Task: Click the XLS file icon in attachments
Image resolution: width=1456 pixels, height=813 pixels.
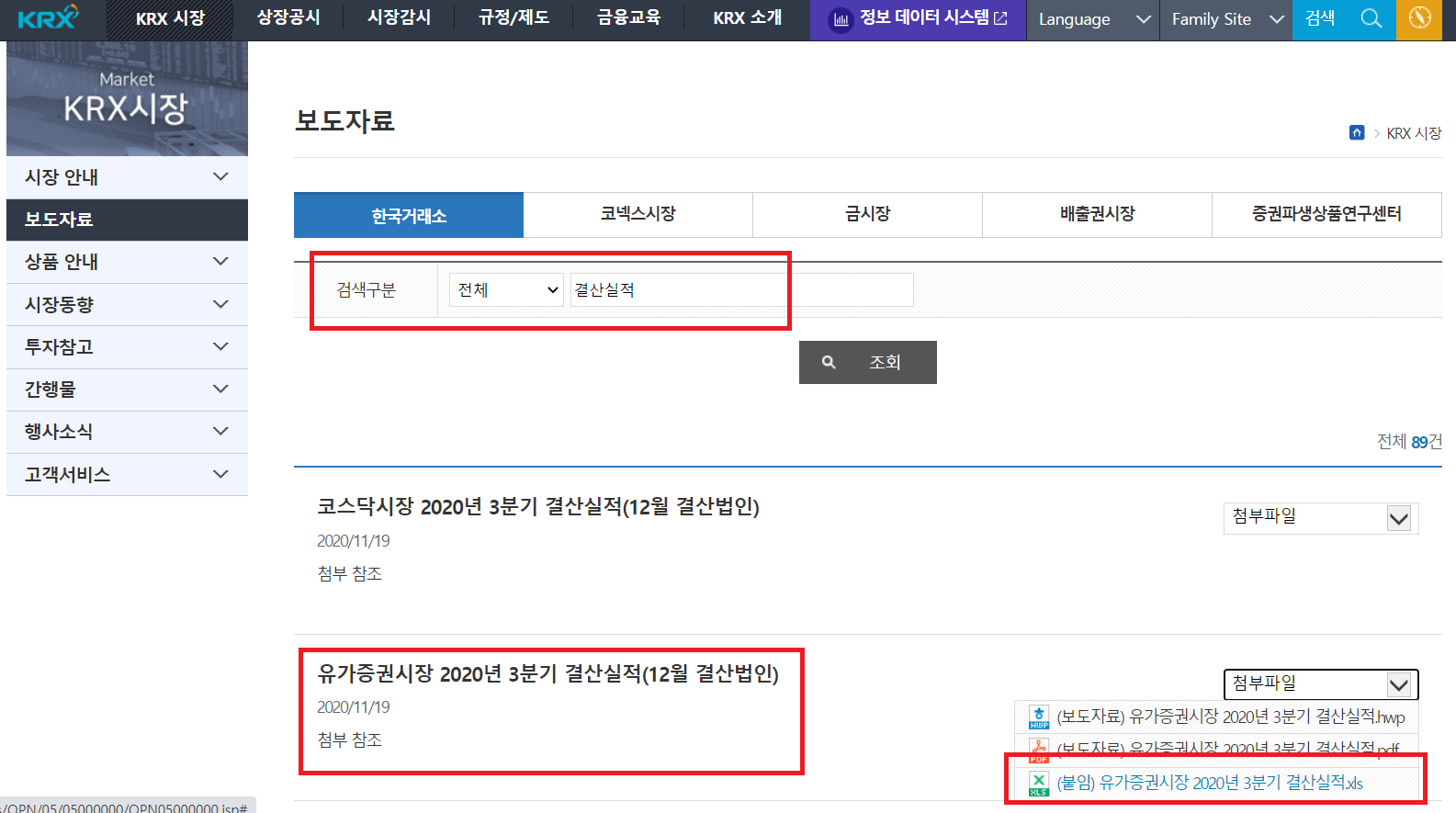Action: (1039, 784)
